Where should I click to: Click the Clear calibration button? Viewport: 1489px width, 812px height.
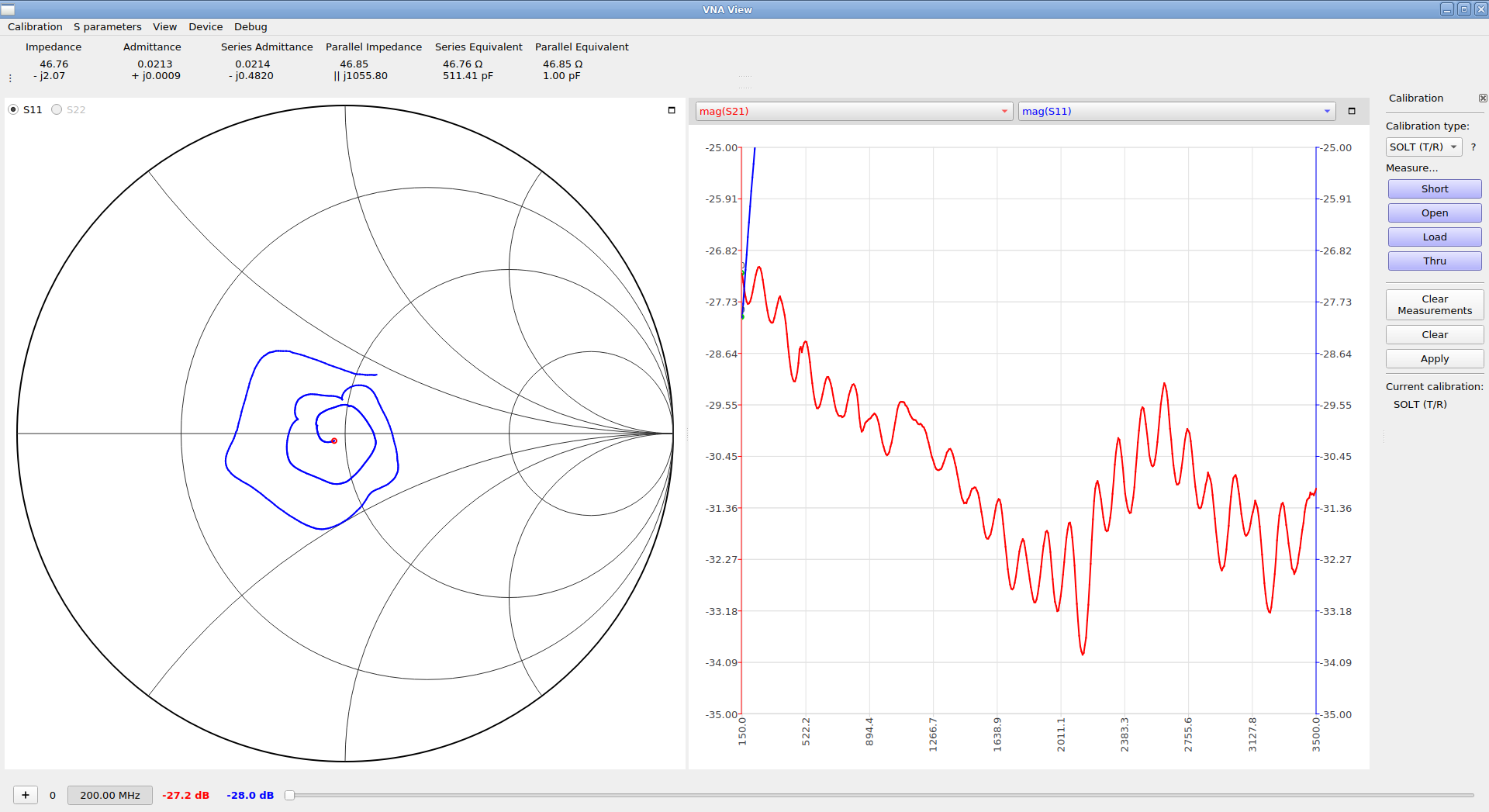[1435, 334]
